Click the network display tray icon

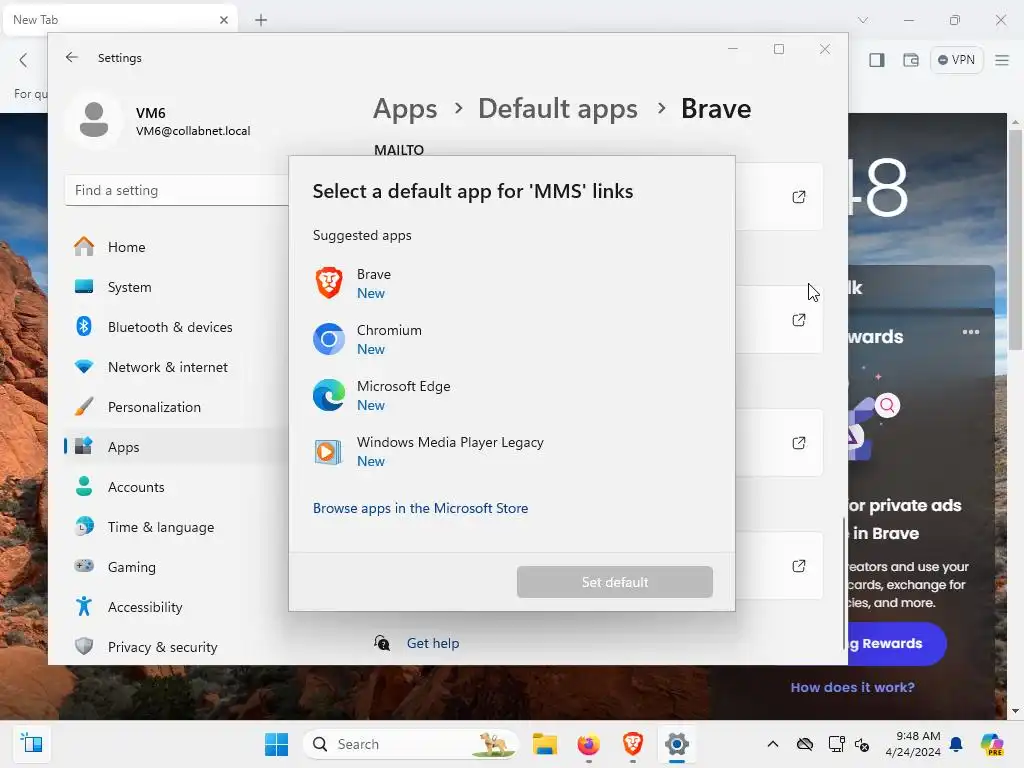coord(836,744)
